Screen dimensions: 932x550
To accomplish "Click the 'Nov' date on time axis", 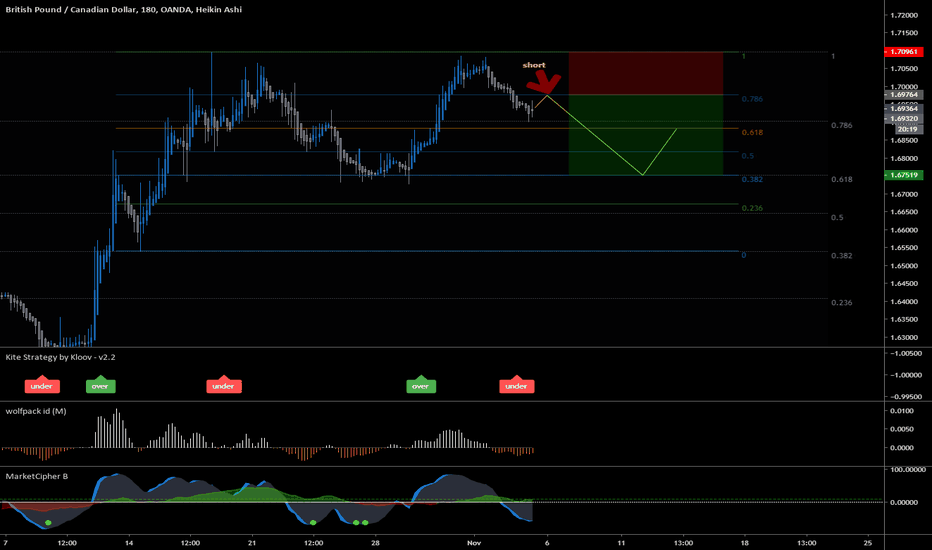I will click(474, 543).
